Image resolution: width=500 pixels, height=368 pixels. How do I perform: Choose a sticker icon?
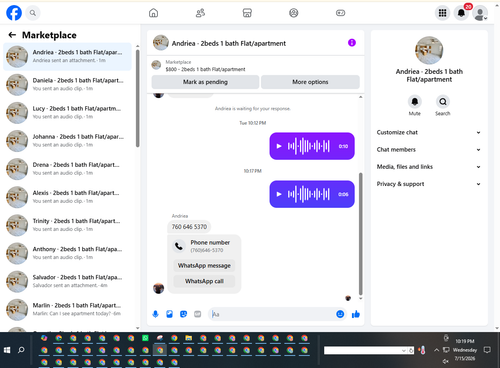pyautogui.click(x=183, y=314)
